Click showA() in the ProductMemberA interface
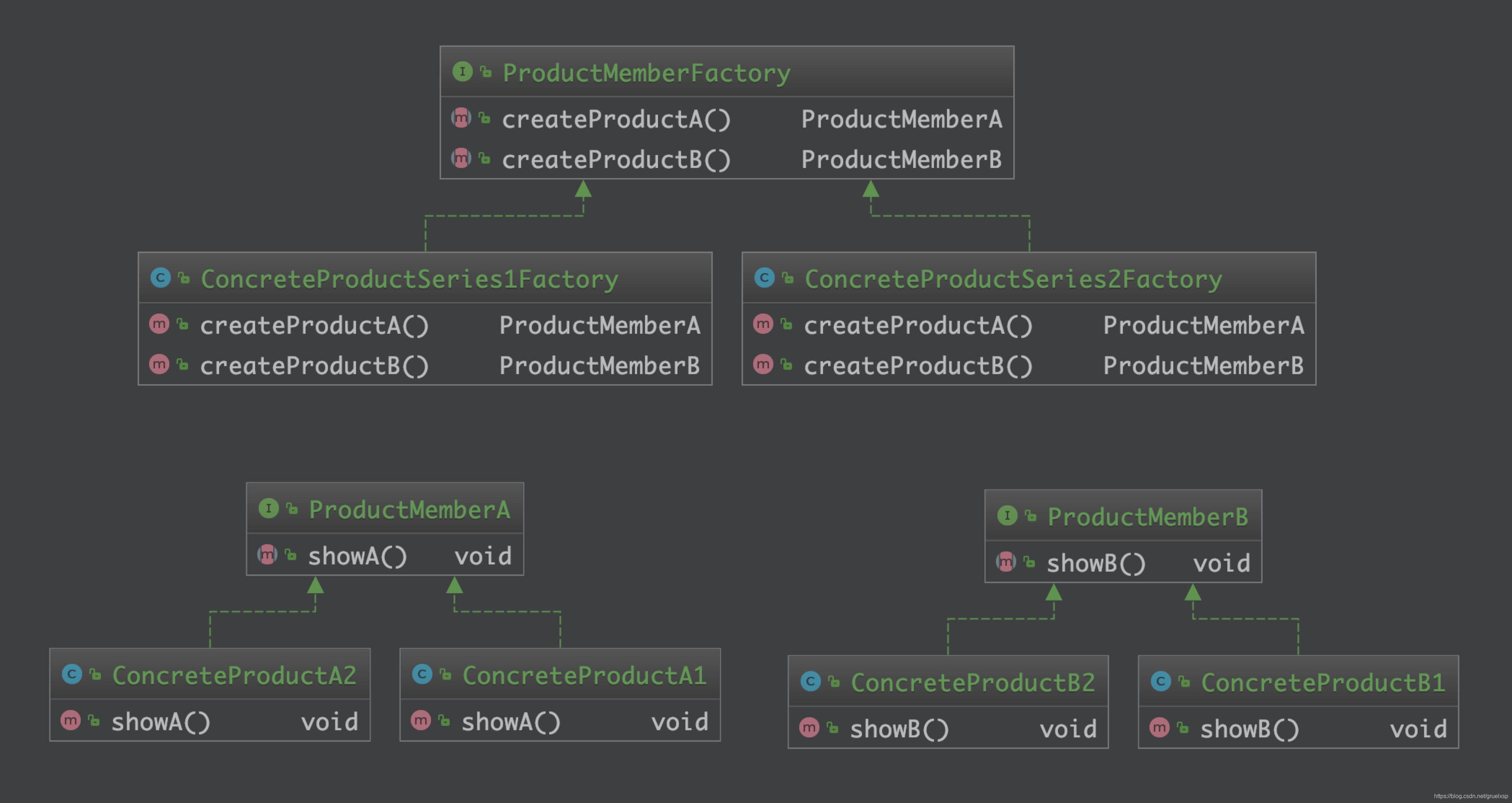This screenshot has width=1512, height=803. tap(358, 556)
